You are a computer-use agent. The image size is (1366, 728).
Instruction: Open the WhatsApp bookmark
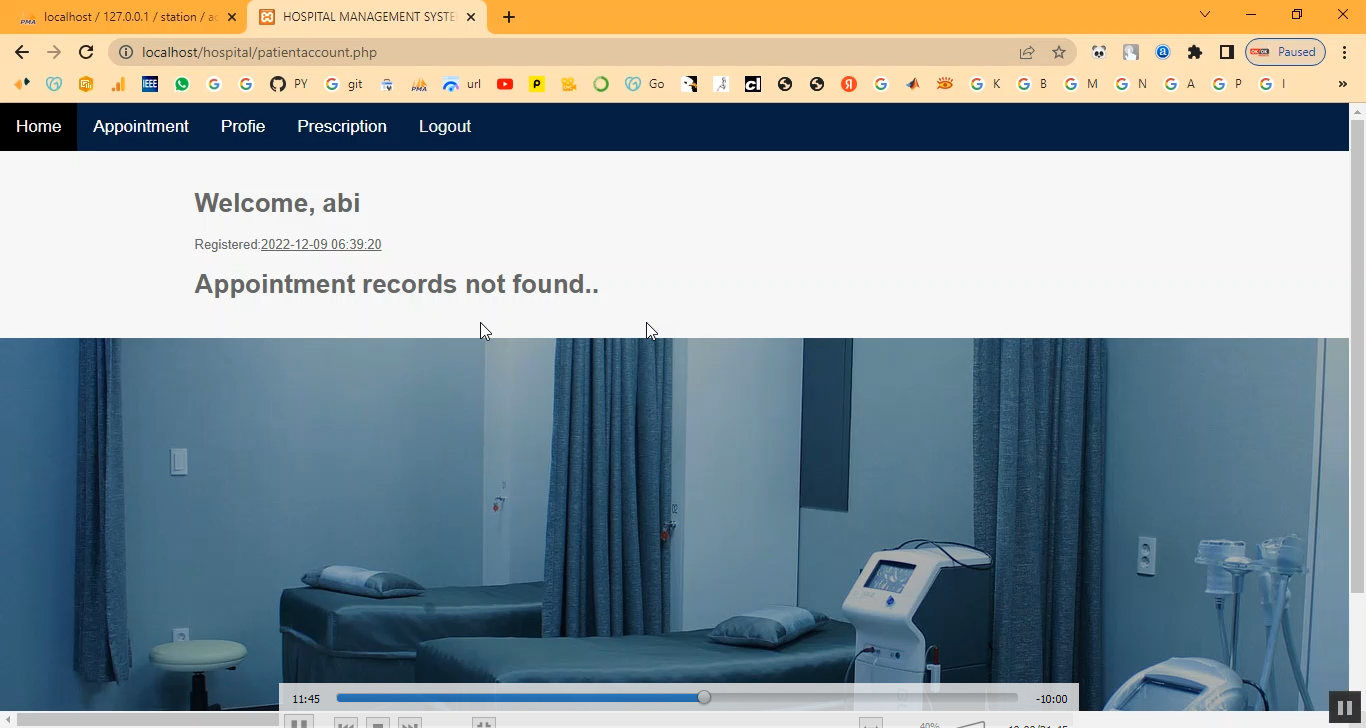click(x=181, y=85)
